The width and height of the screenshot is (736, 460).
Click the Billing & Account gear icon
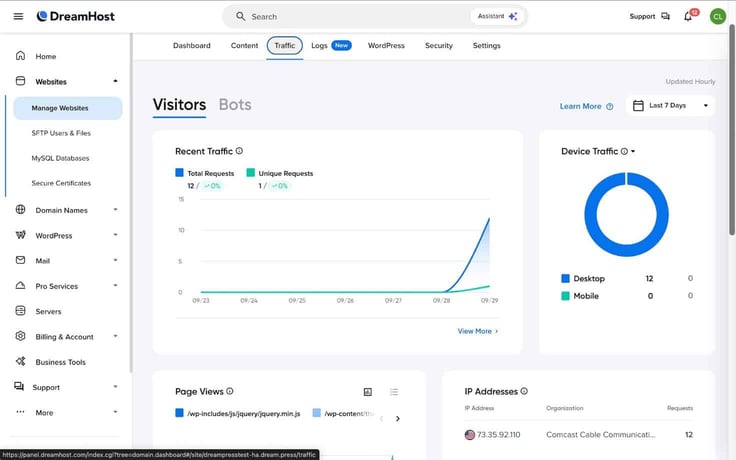point(20,336)
